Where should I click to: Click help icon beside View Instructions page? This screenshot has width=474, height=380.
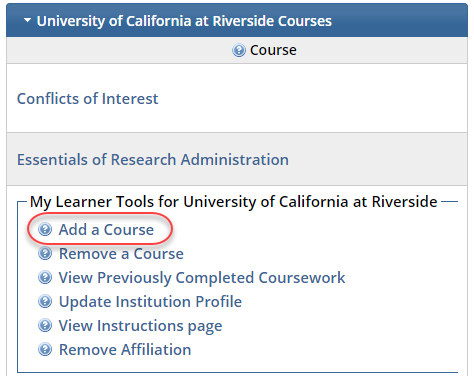45,325
